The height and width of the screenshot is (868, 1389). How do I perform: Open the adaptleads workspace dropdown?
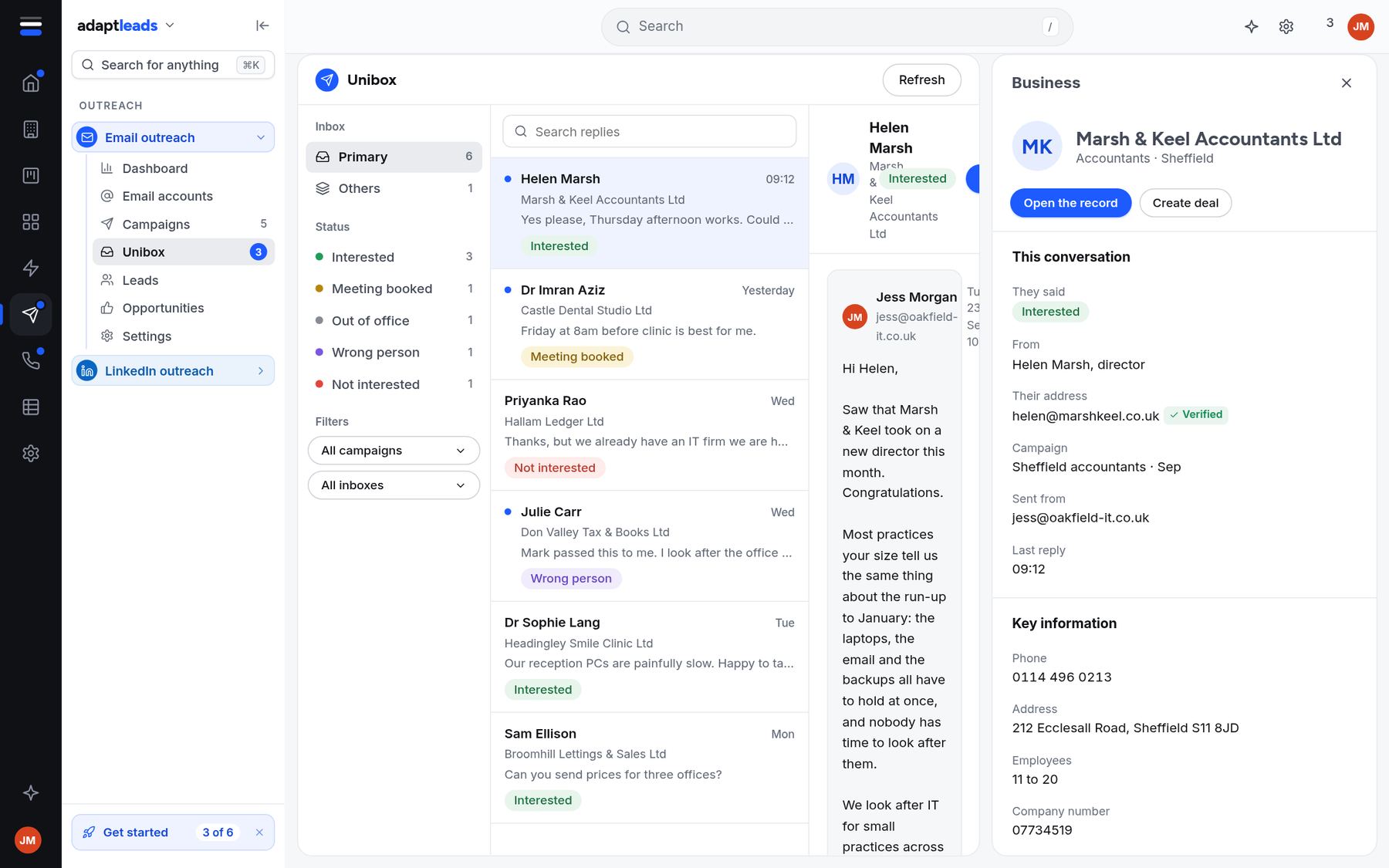point(126,25)
